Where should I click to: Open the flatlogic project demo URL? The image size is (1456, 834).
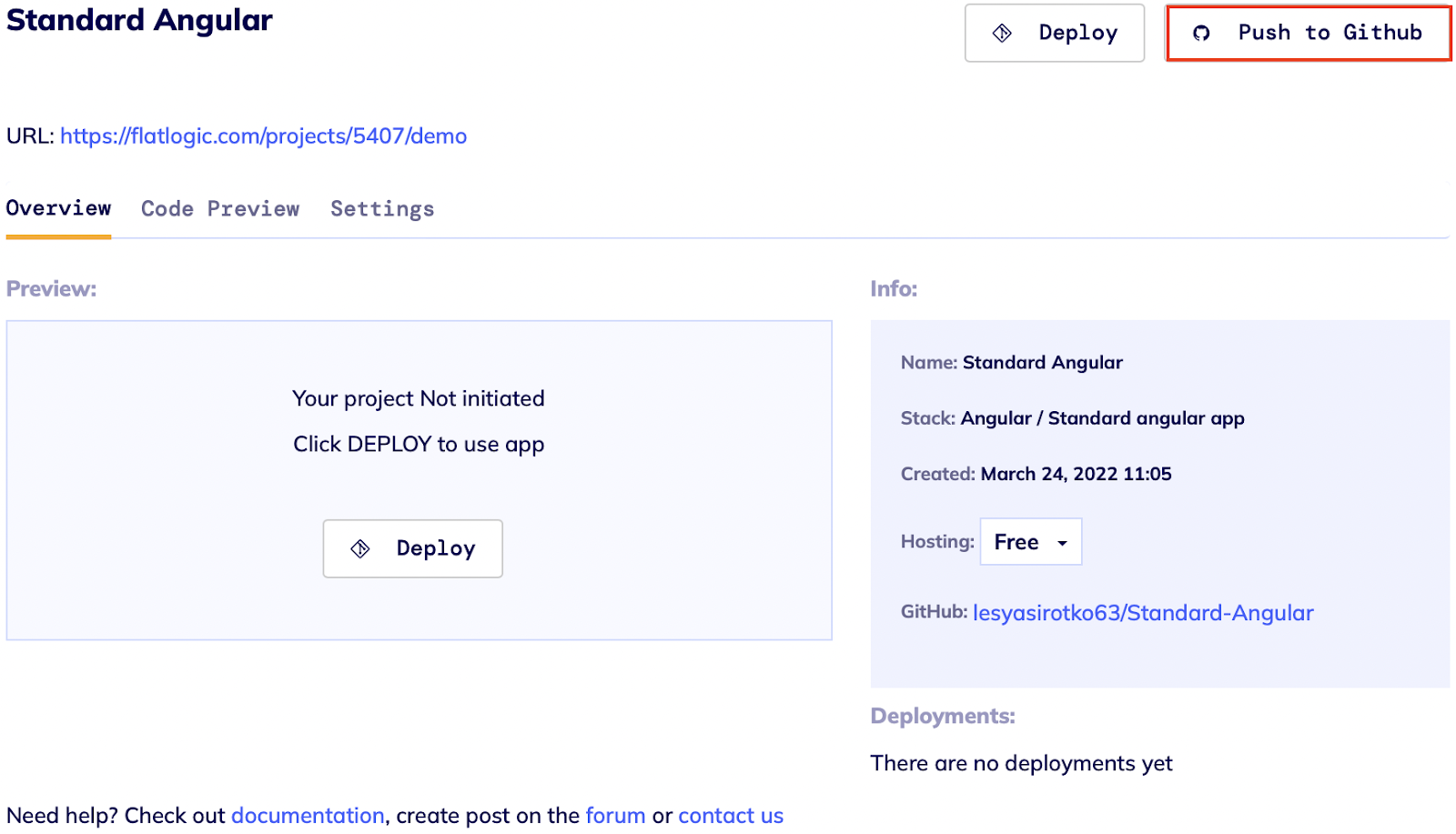click(263, 136)
